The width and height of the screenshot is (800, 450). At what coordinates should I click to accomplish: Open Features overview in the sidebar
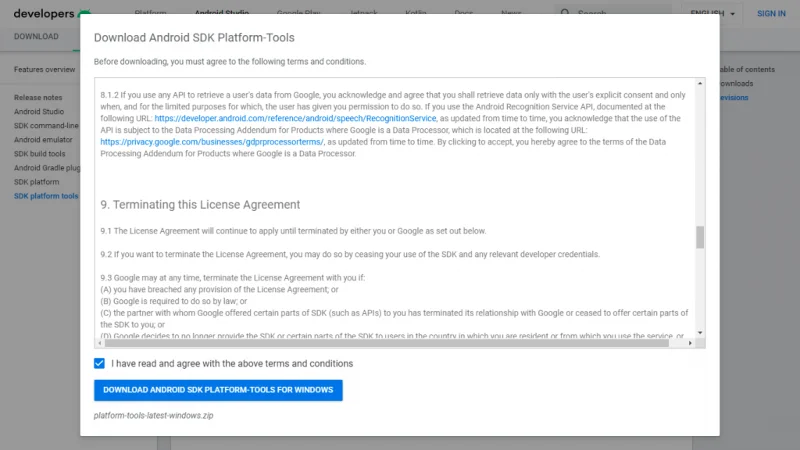[44, 69]
